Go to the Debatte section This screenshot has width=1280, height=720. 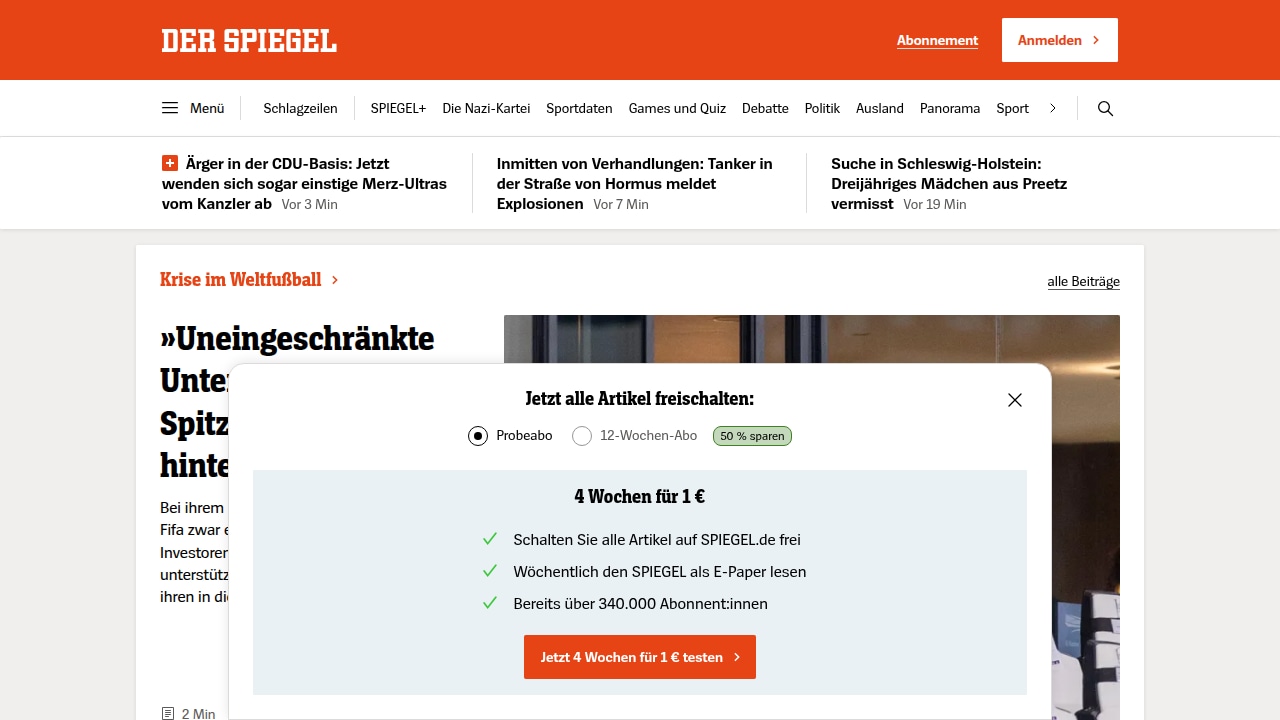click(x=765, y=108)
